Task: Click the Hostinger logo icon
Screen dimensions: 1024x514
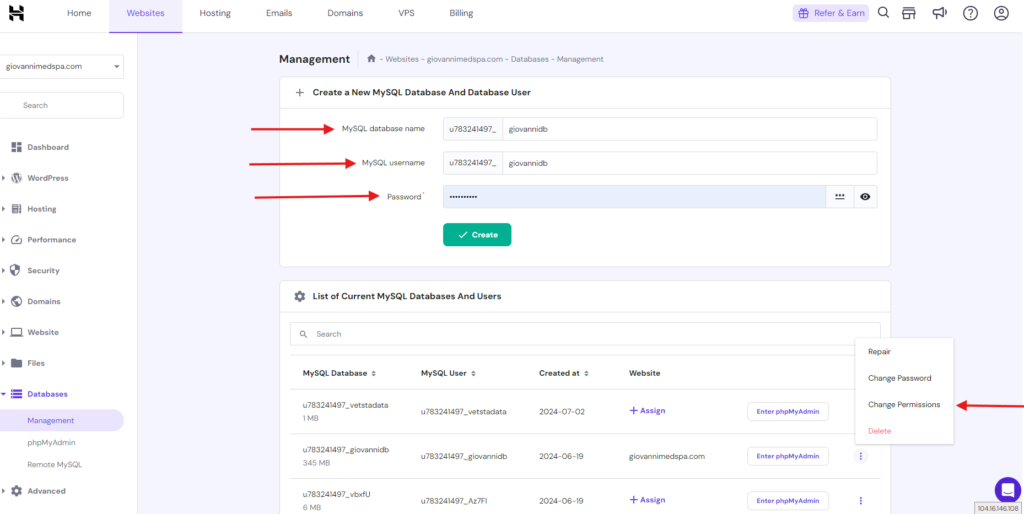Action: [16, 13]
